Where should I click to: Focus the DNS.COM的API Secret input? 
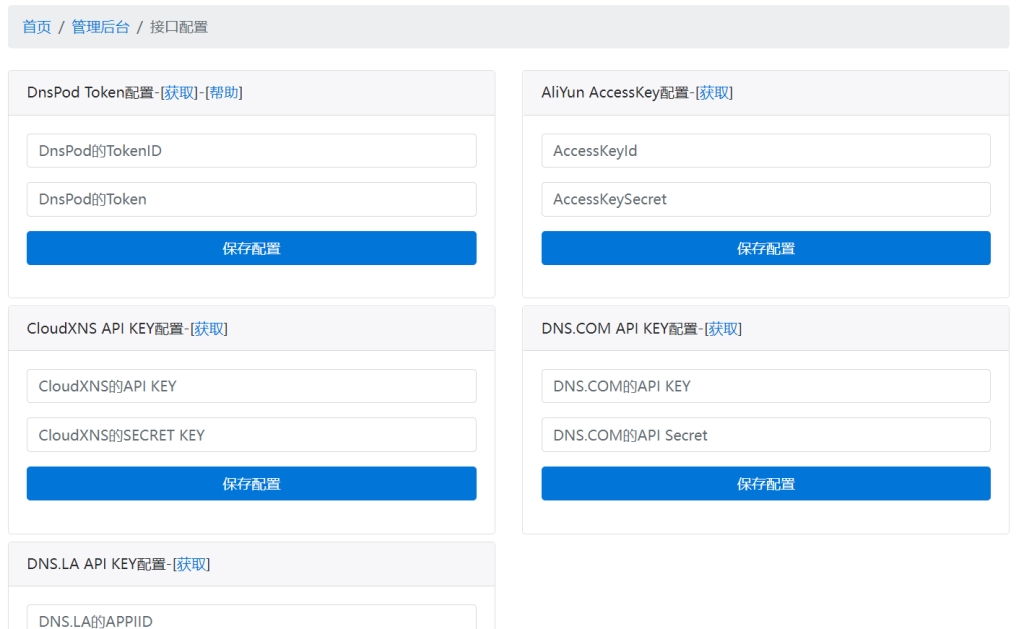coord(766,435)
